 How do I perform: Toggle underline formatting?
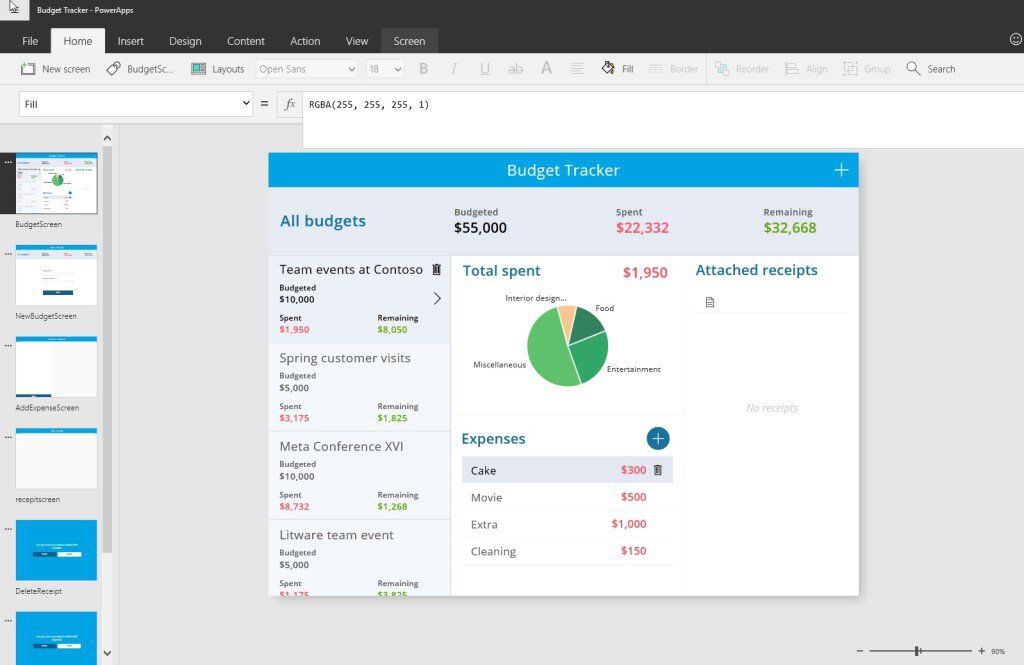point(485,69)
